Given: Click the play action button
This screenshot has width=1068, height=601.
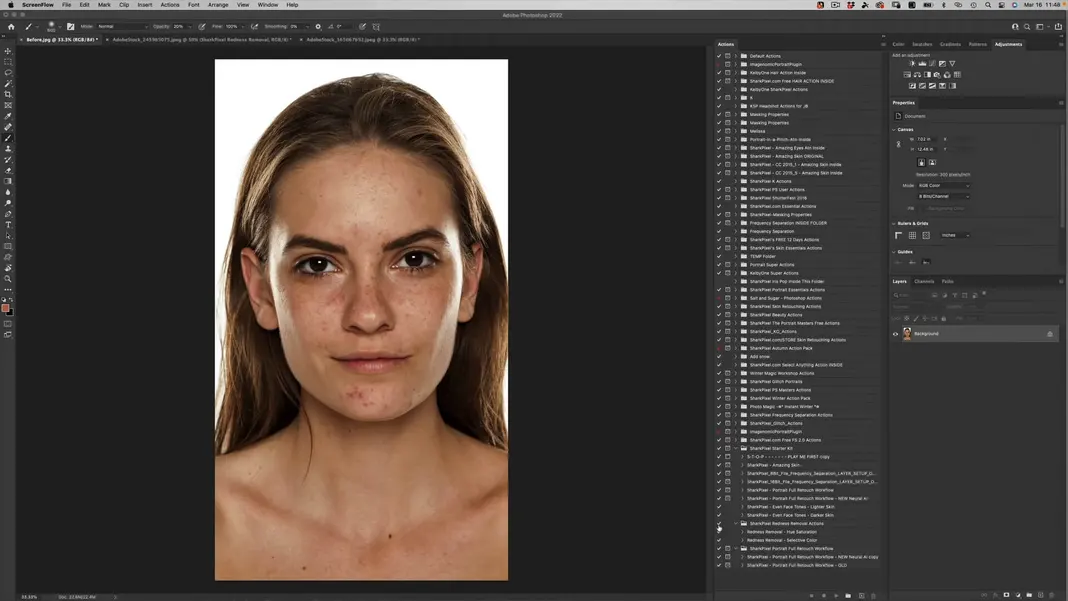Looking at the screenshot, I should pyautogui.click(x=836, y=596).
